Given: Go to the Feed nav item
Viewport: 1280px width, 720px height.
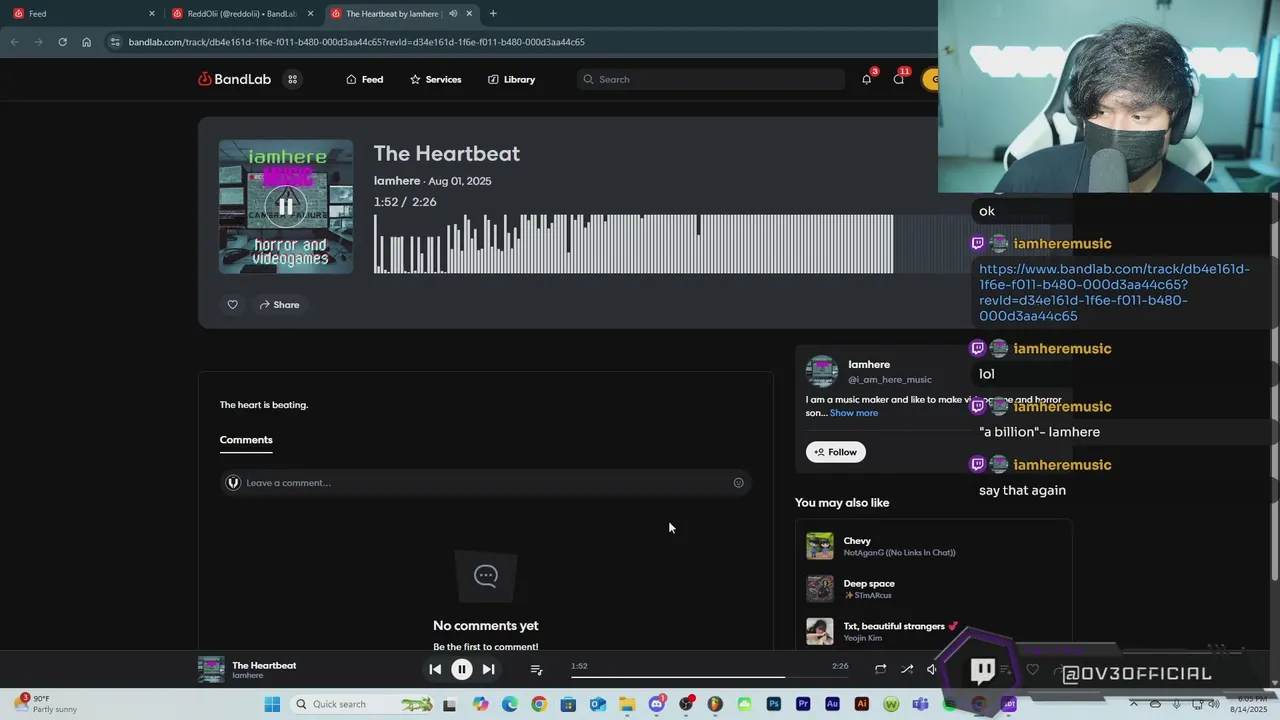Looking at the screenshot, I should pos(364,79).
